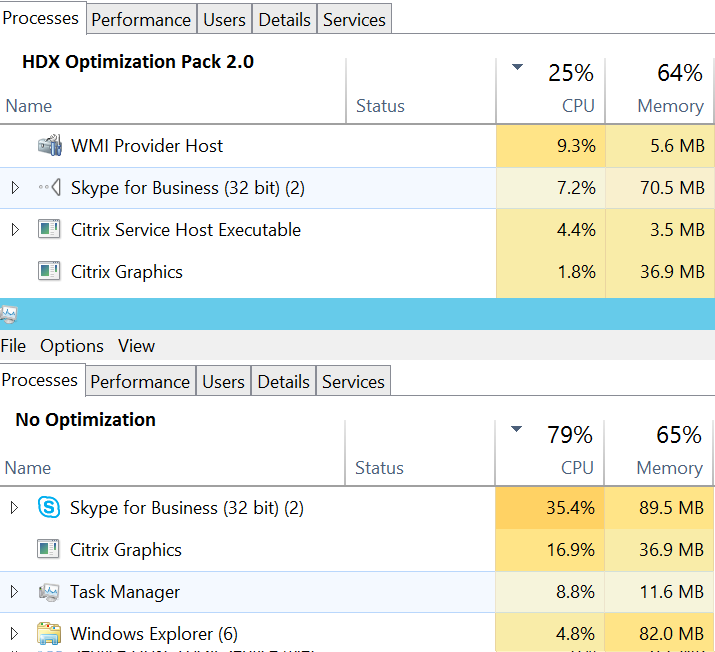
Task: Switch to Performance tab in upper window
Action: tap(141, 20)
